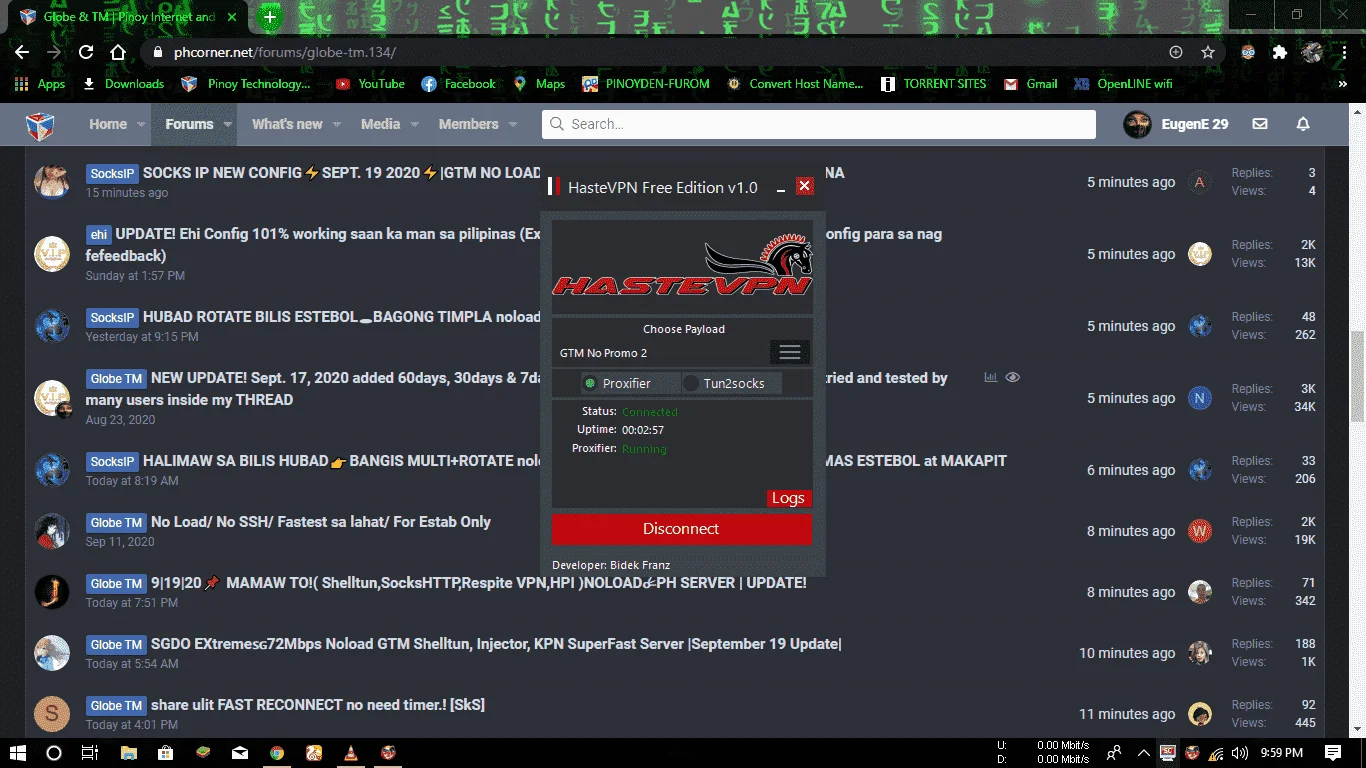Open the Media menu item
This screenshot has height=768, width=1366.
(x=380, y=124)
